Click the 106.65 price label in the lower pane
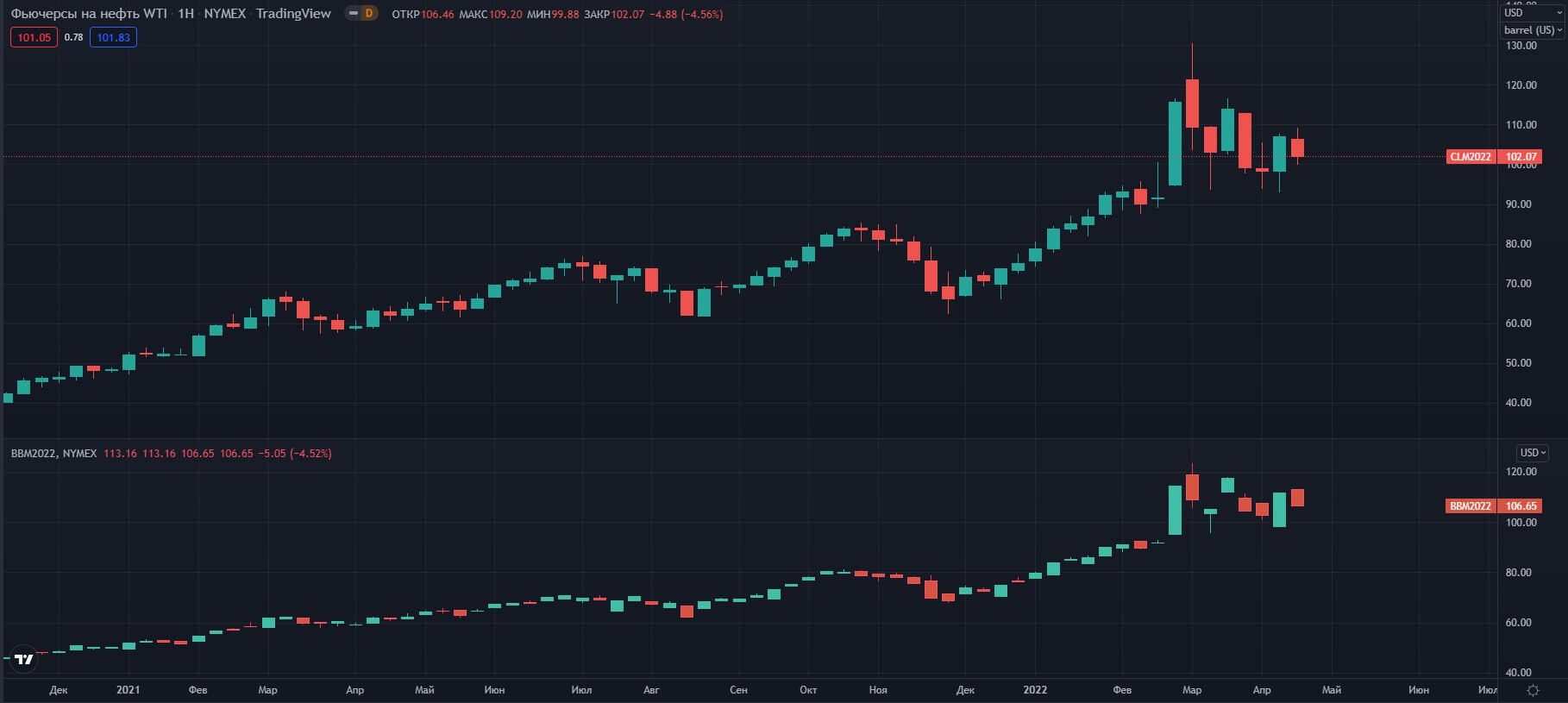 [1521, 506]
